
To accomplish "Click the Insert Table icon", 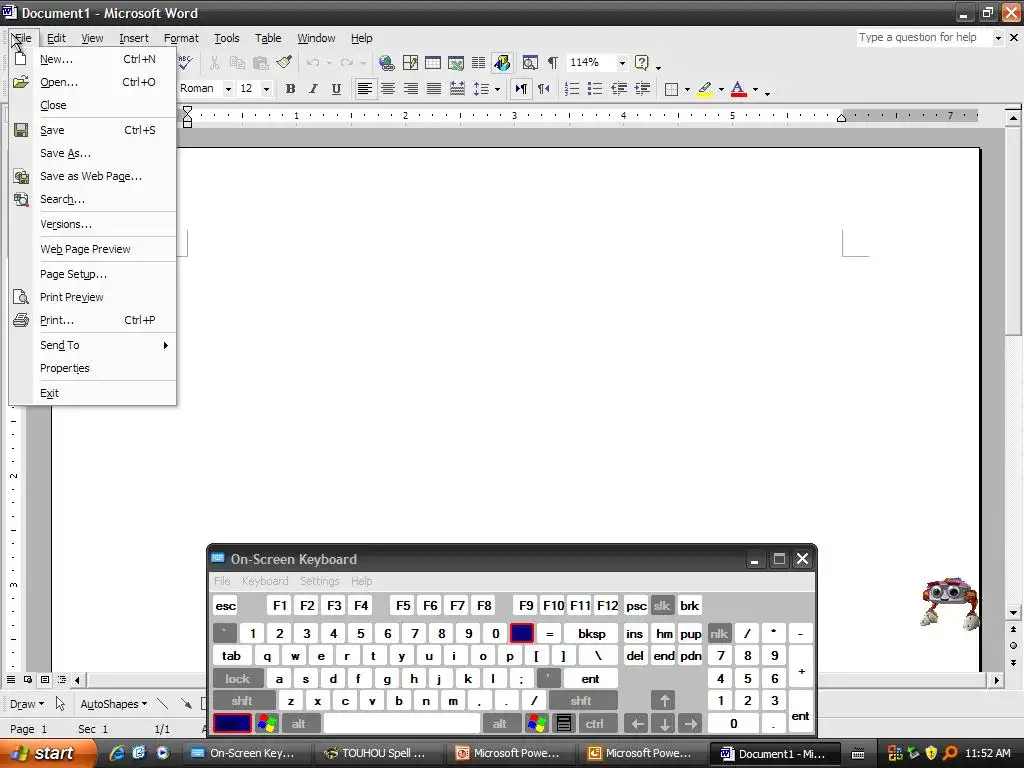I will tap(433, 63).
